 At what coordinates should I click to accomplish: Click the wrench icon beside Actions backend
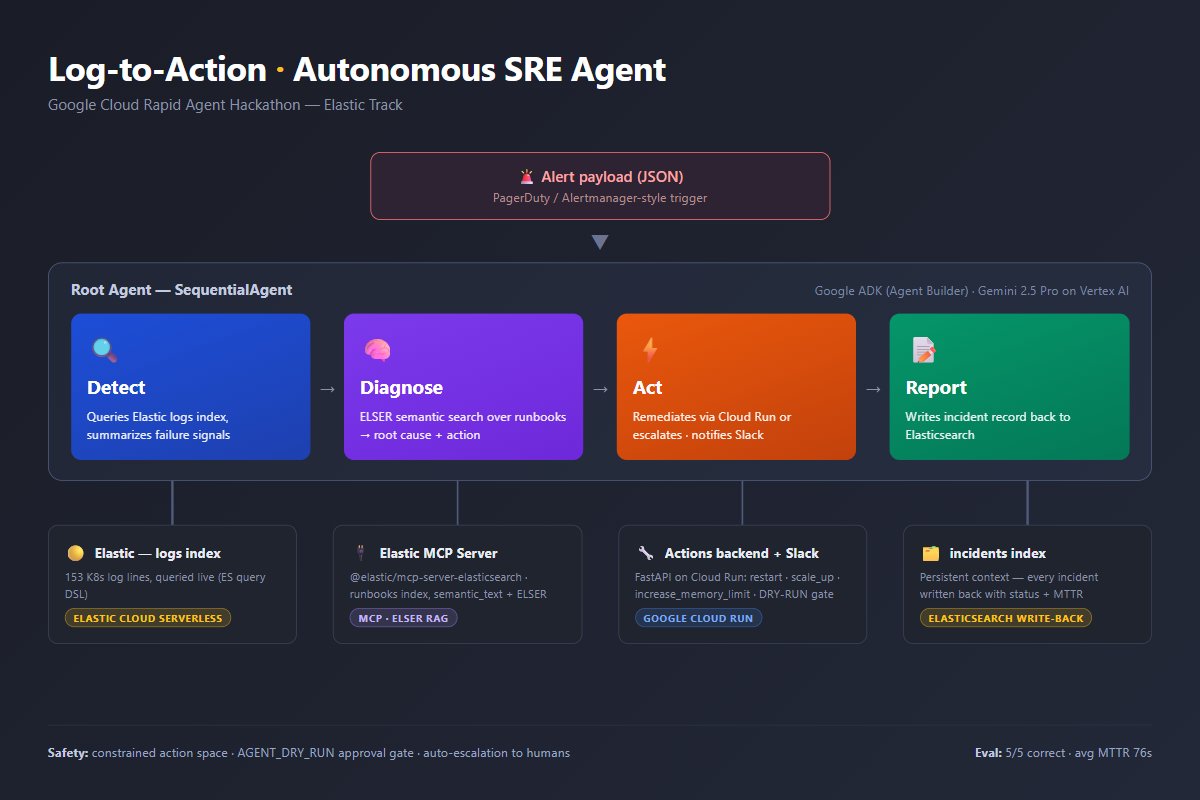[x=645, y=553]
